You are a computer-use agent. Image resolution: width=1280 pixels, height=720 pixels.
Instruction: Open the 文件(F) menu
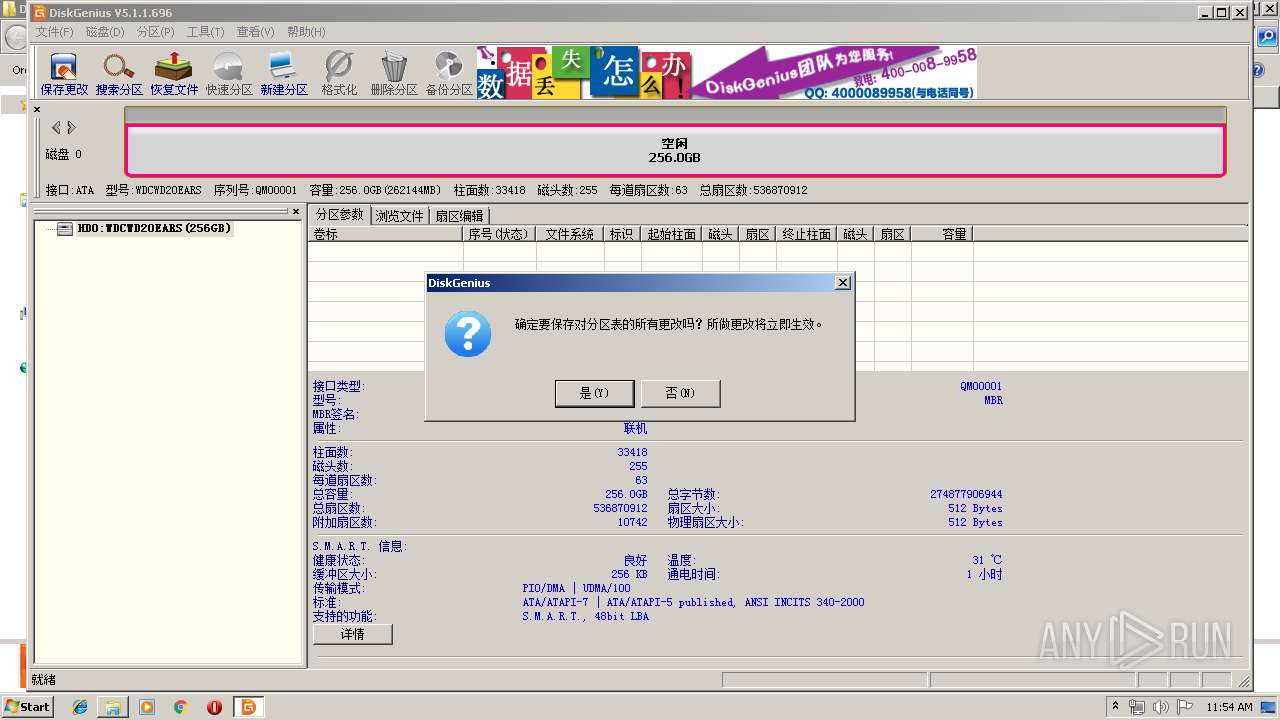click(54, 32)
